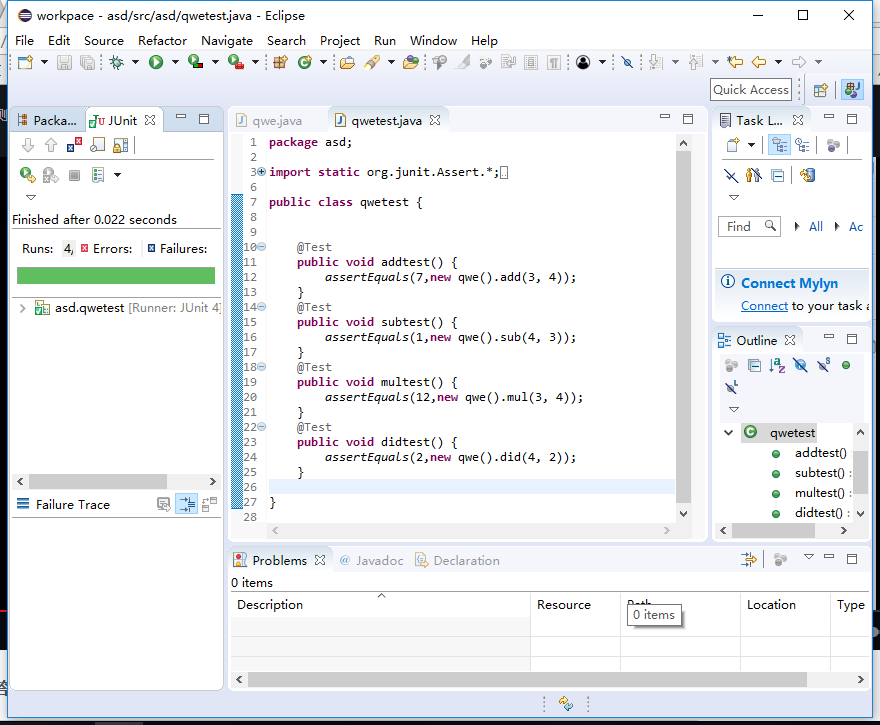
Task: Open the Open Perspective icon
Action: click(821, 90)
